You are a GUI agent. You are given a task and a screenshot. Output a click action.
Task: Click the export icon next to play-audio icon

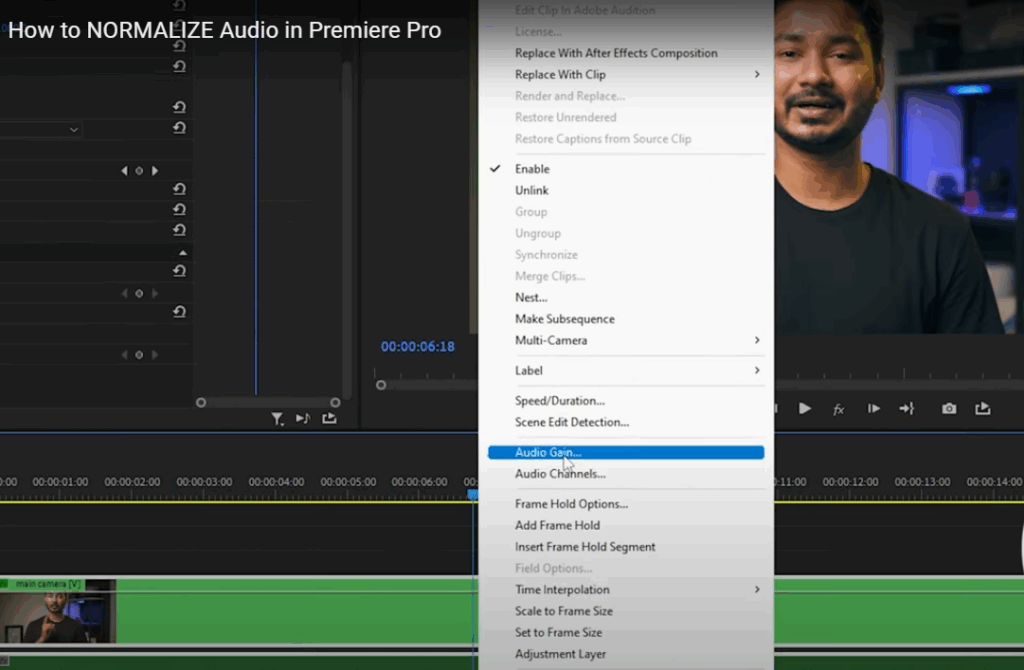329,418
